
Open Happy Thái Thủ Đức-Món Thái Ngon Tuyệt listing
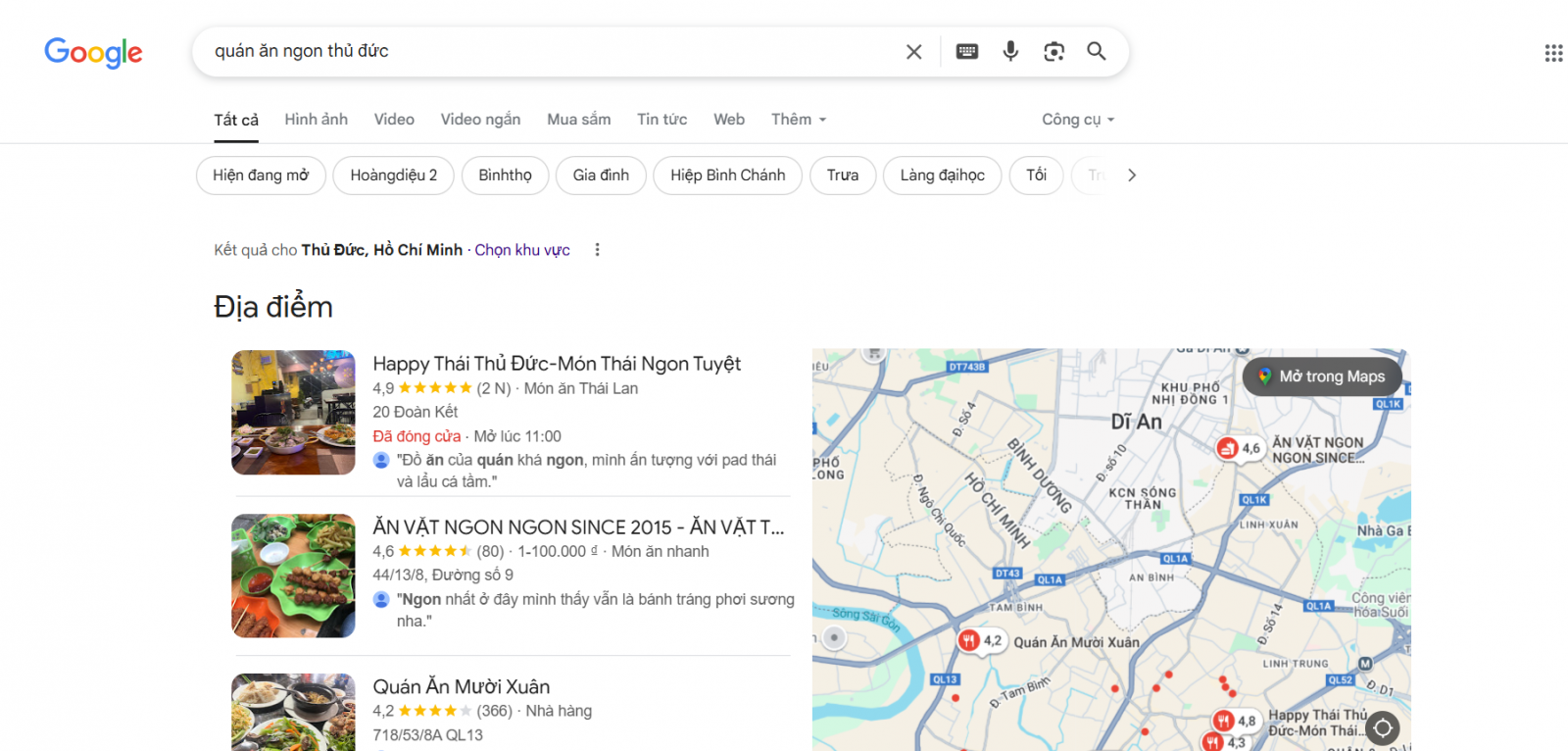click(557, 364)
